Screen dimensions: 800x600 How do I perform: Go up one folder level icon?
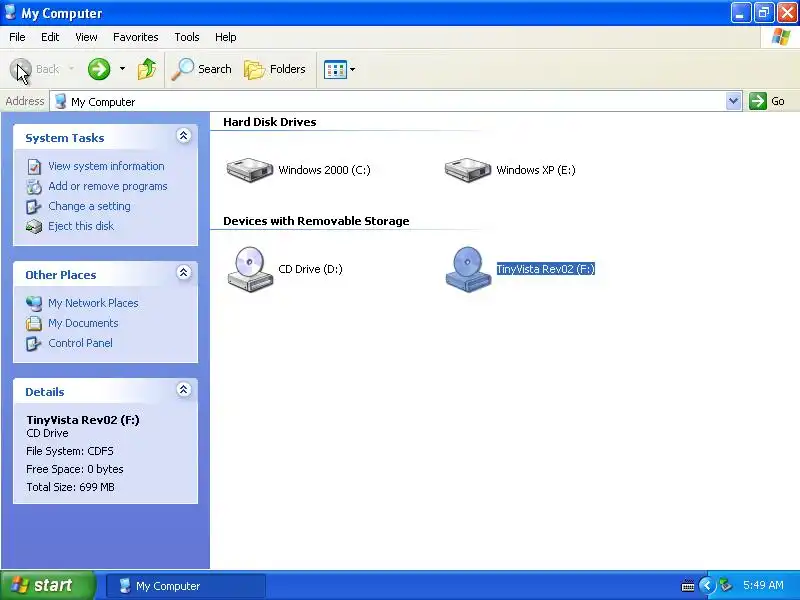[147, 69]
